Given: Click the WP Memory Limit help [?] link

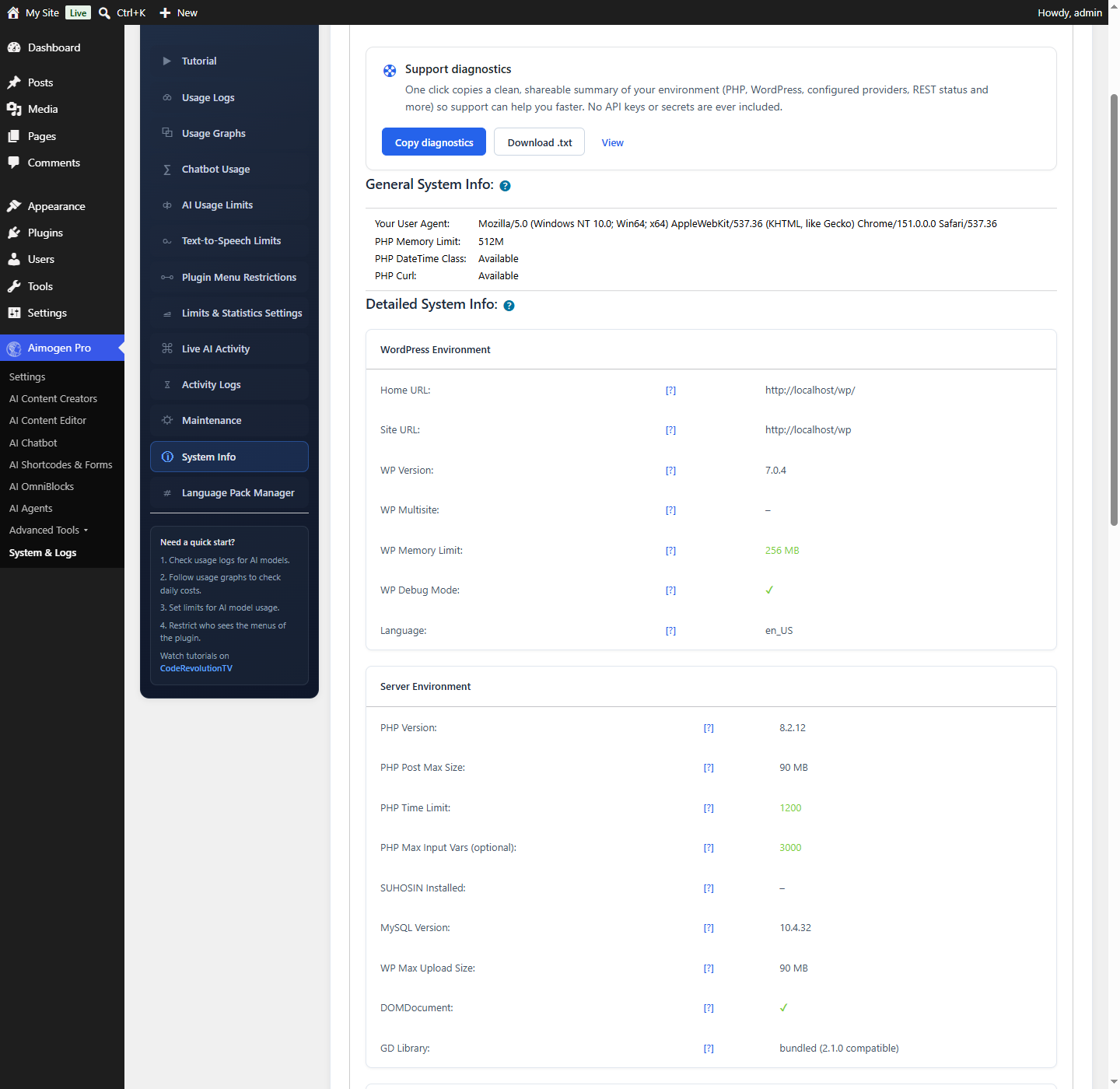Looking at the screenshot, I should click(x=670, y=551).
